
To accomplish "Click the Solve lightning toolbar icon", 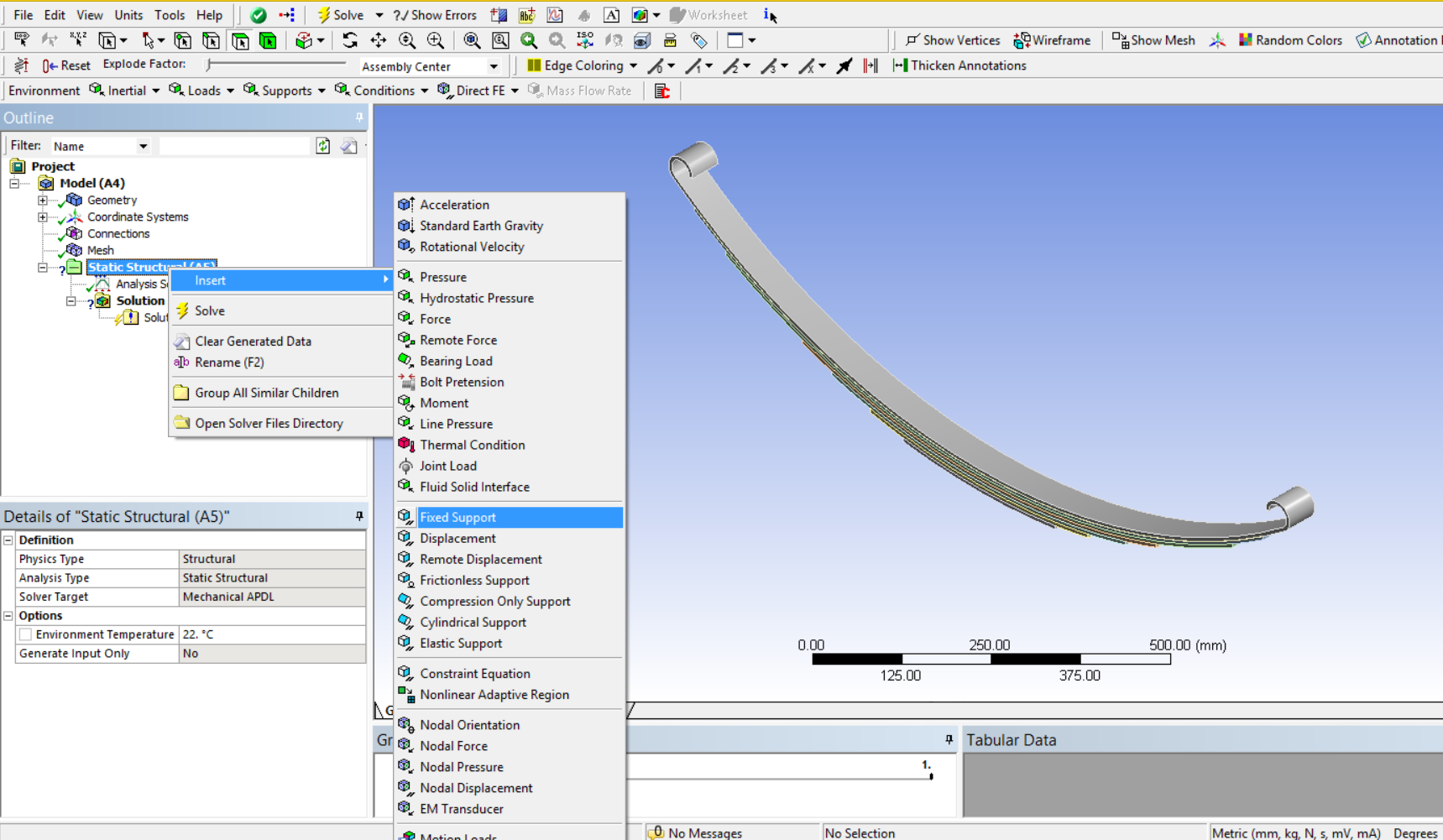I will click(x=323, y=15).
